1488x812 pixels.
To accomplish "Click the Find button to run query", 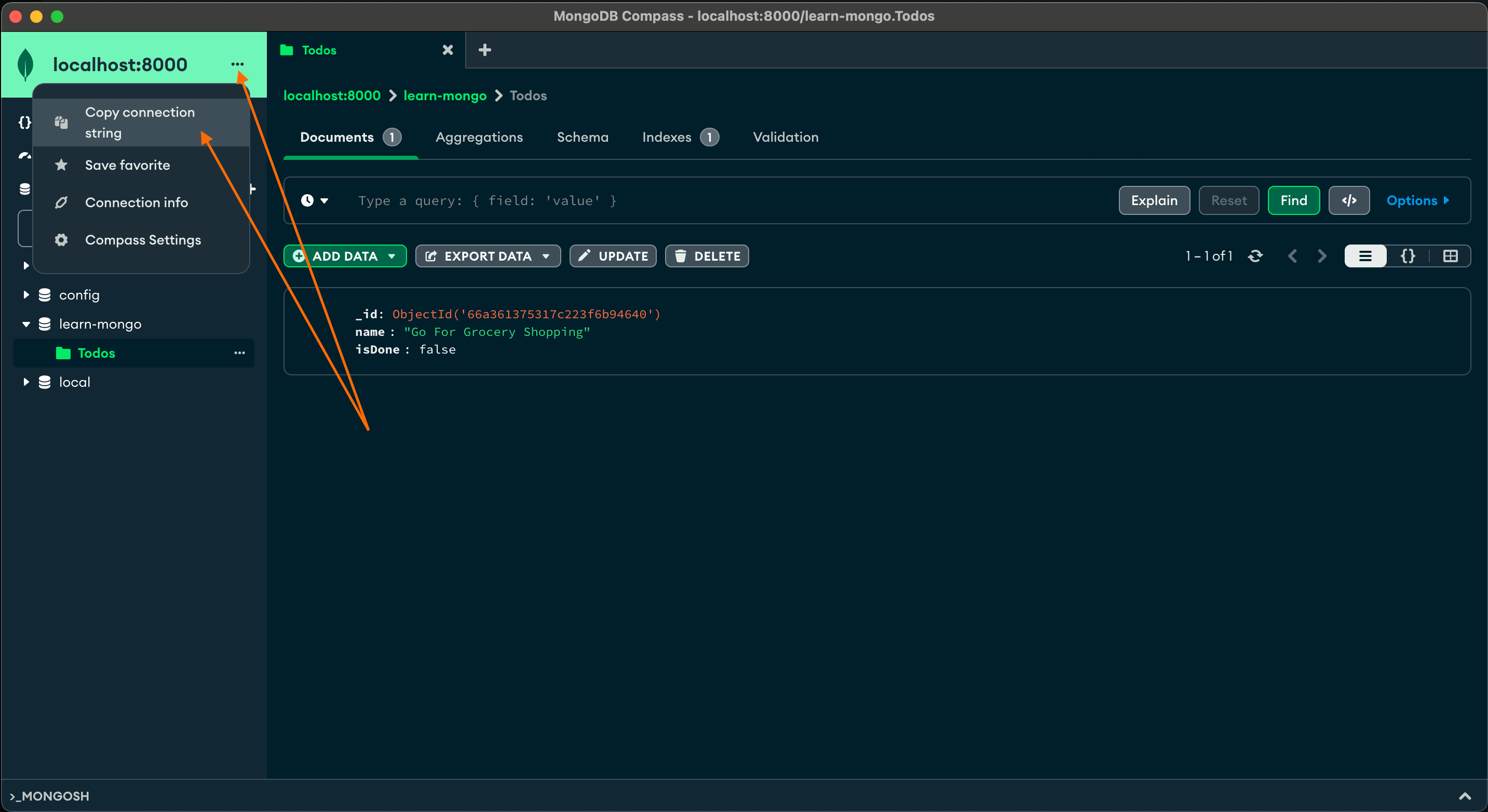I will point(1294,200).
